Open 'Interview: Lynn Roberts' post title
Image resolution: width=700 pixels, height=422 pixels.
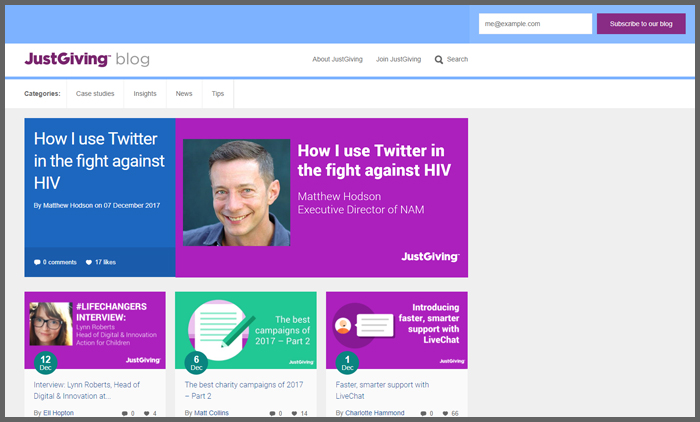87,390
